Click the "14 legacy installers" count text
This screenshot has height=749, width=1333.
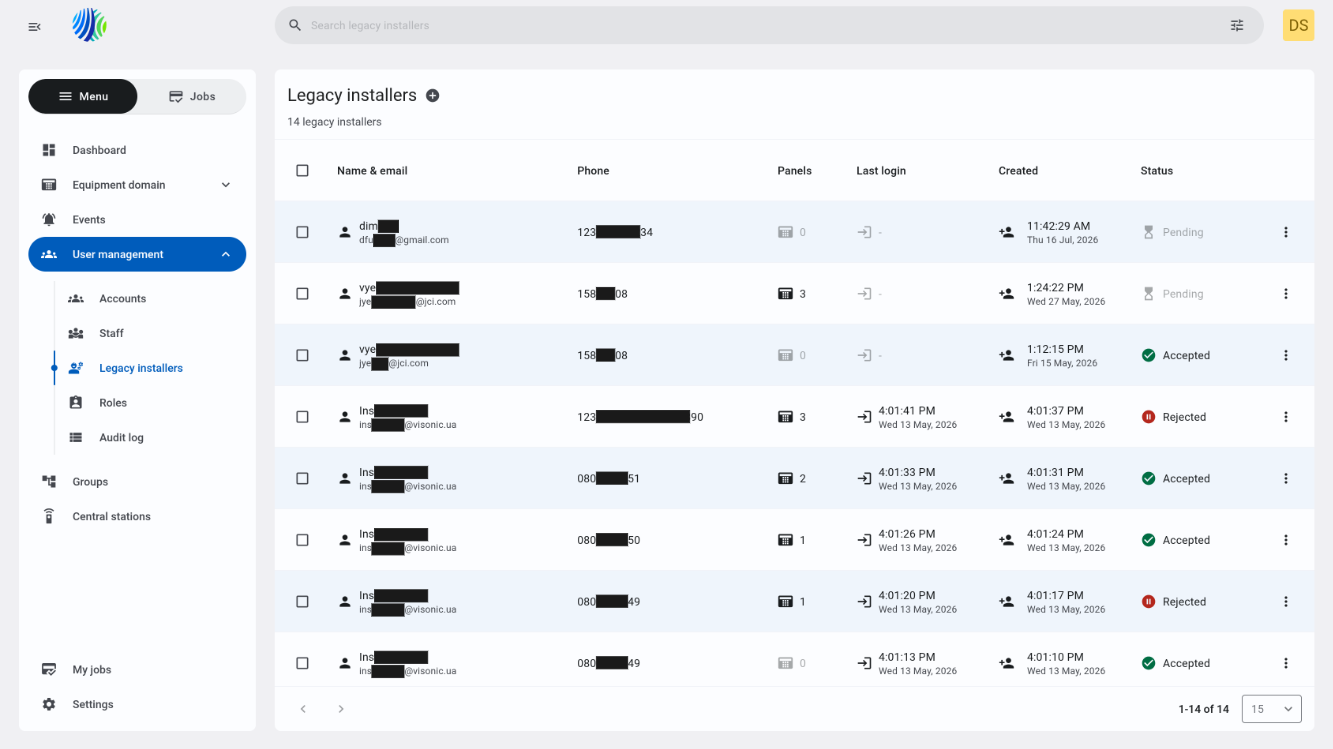point(334,122)
